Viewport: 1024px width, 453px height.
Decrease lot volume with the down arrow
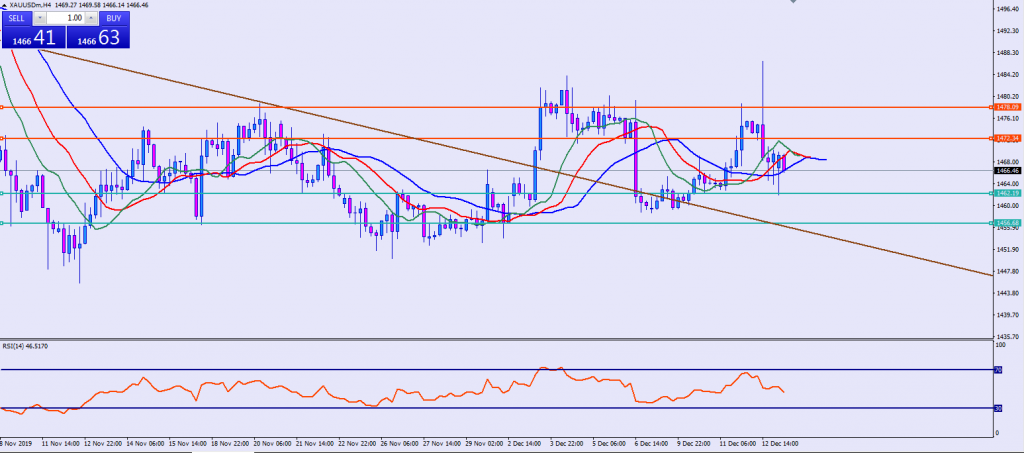pos(40,18)
